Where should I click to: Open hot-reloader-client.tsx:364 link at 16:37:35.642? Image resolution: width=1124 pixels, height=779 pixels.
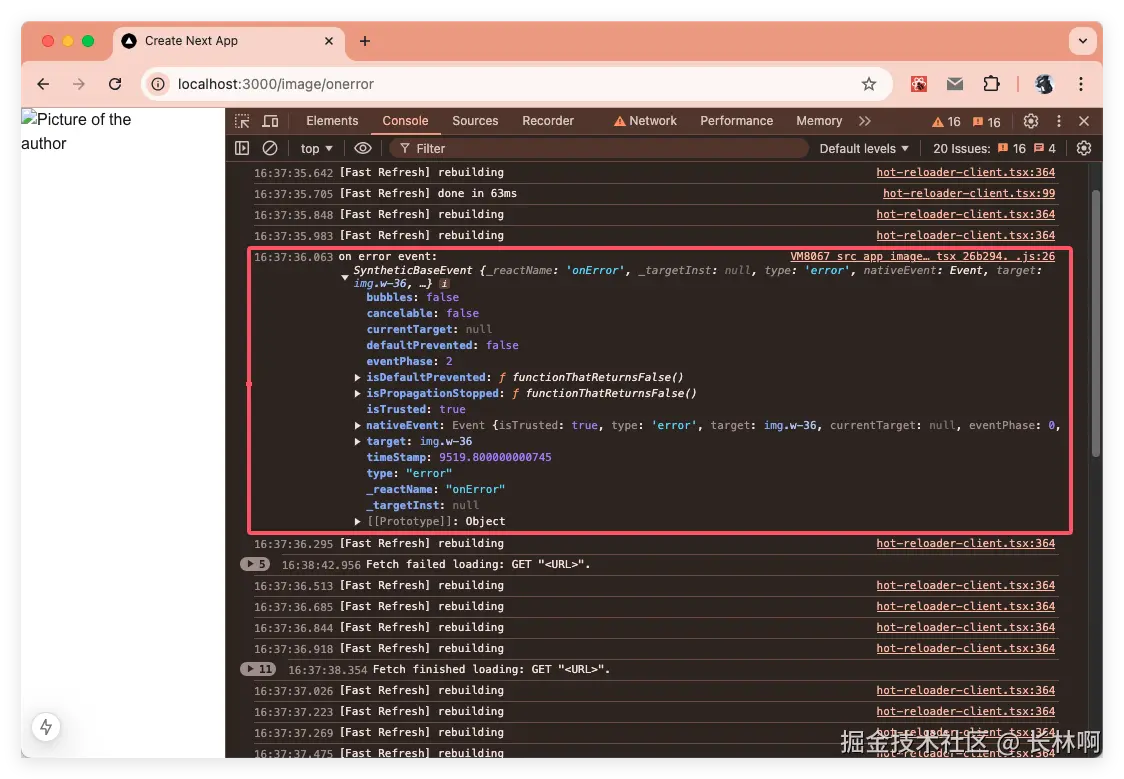[x=965, y=173]
